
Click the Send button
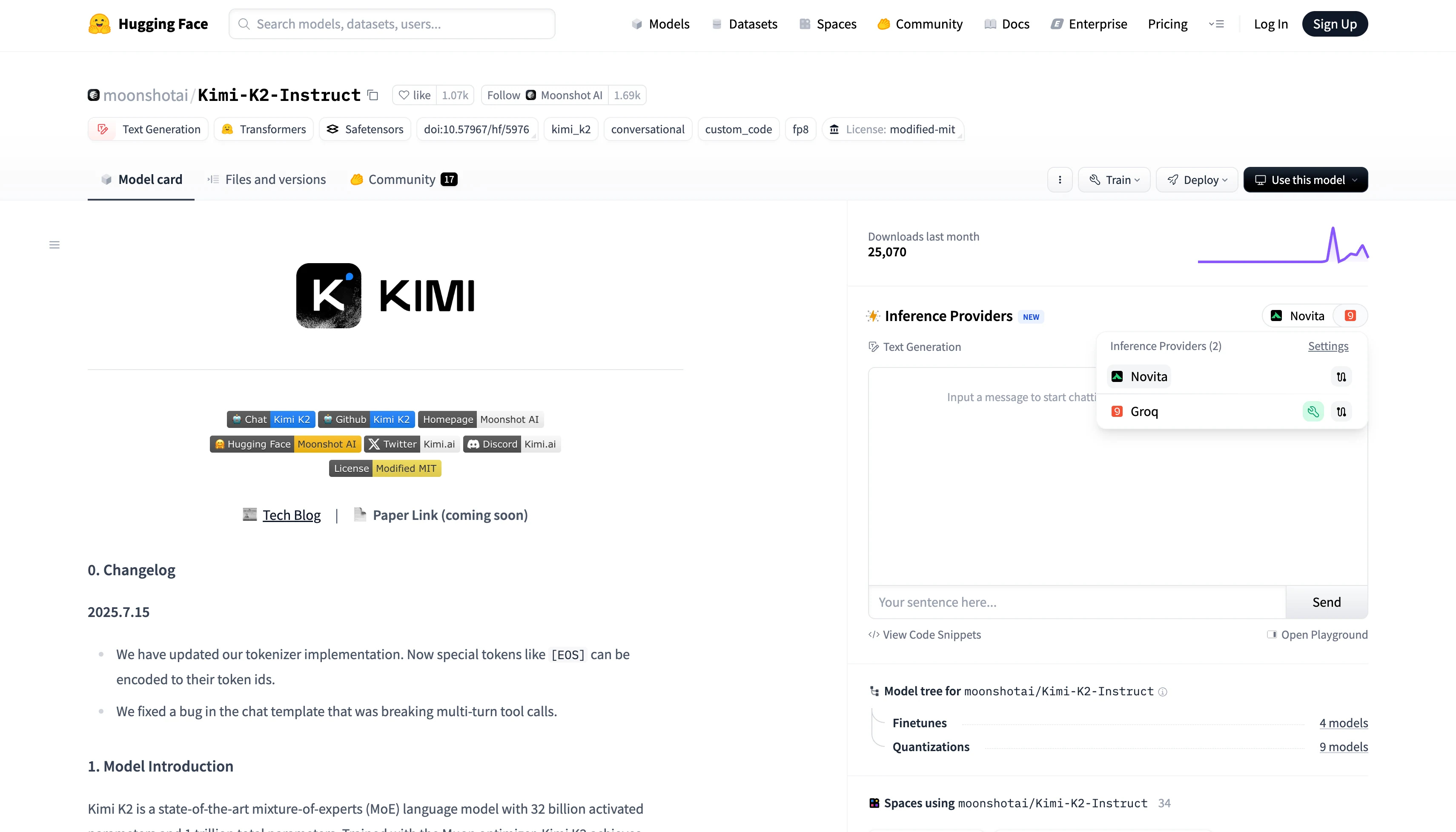pos(1326,602)
